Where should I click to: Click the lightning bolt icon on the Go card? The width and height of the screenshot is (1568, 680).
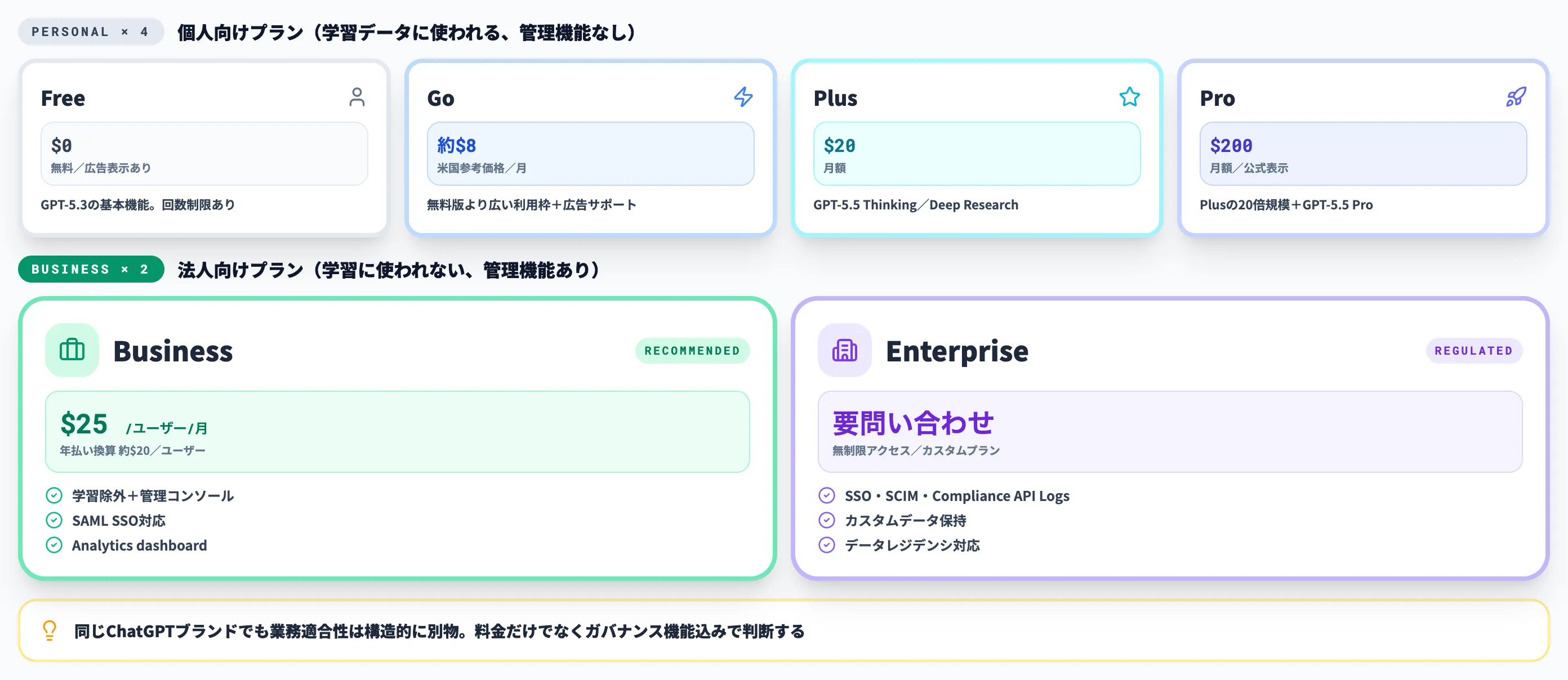743,97
